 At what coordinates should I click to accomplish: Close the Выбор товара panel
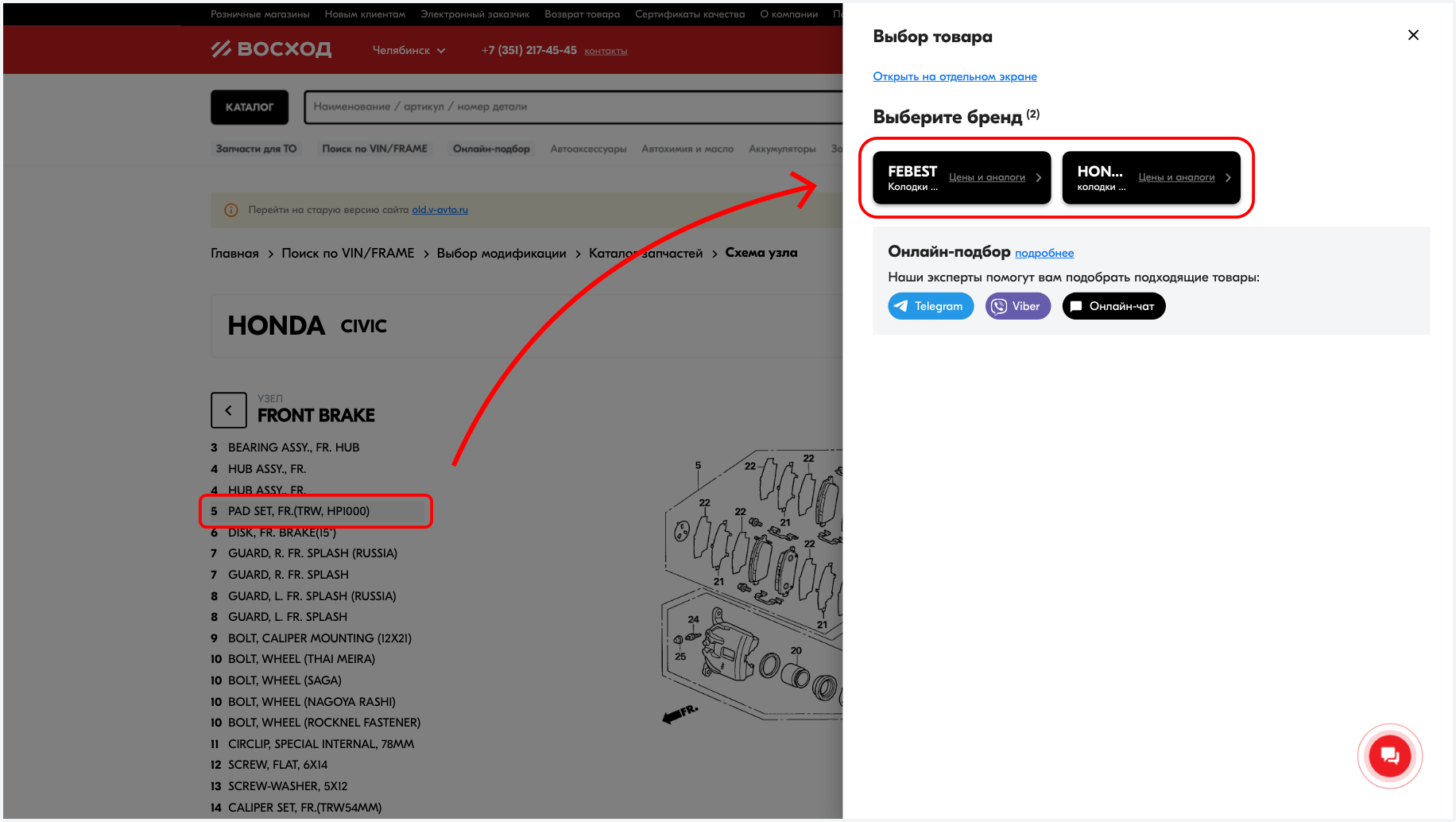coord(1413,35)
